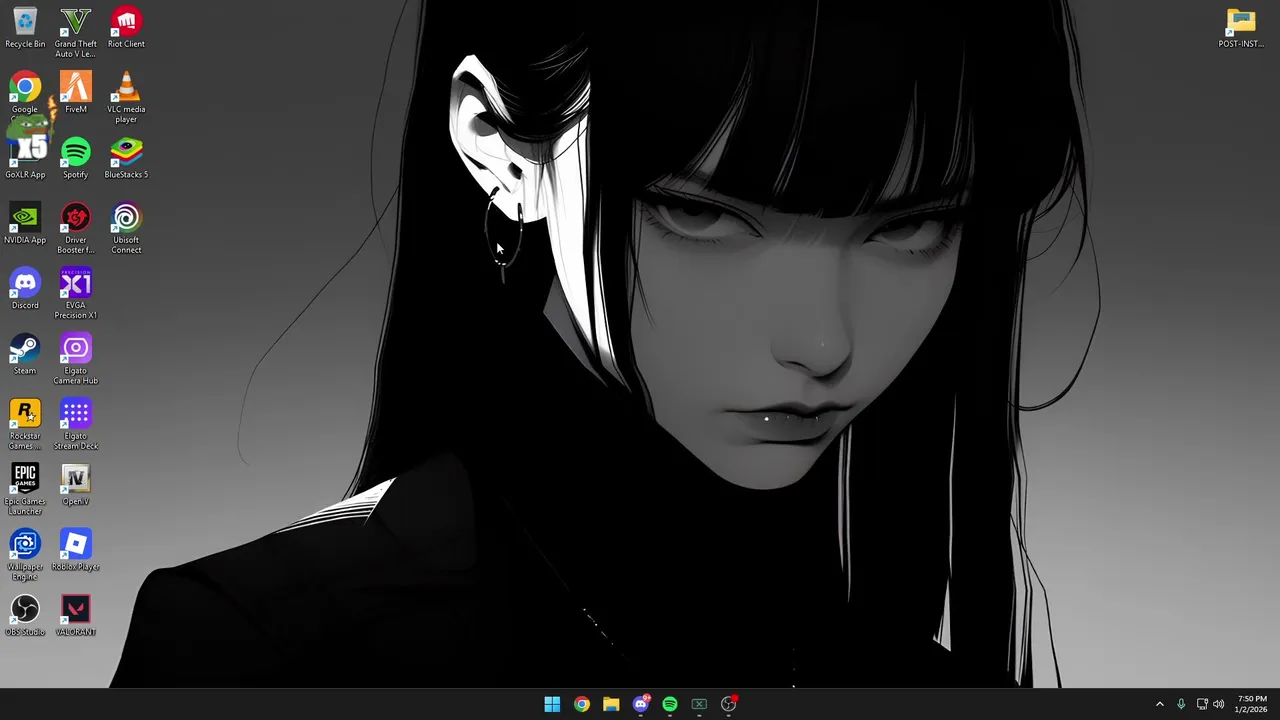Open Chrome from the taskbar

tap(582, 704)
